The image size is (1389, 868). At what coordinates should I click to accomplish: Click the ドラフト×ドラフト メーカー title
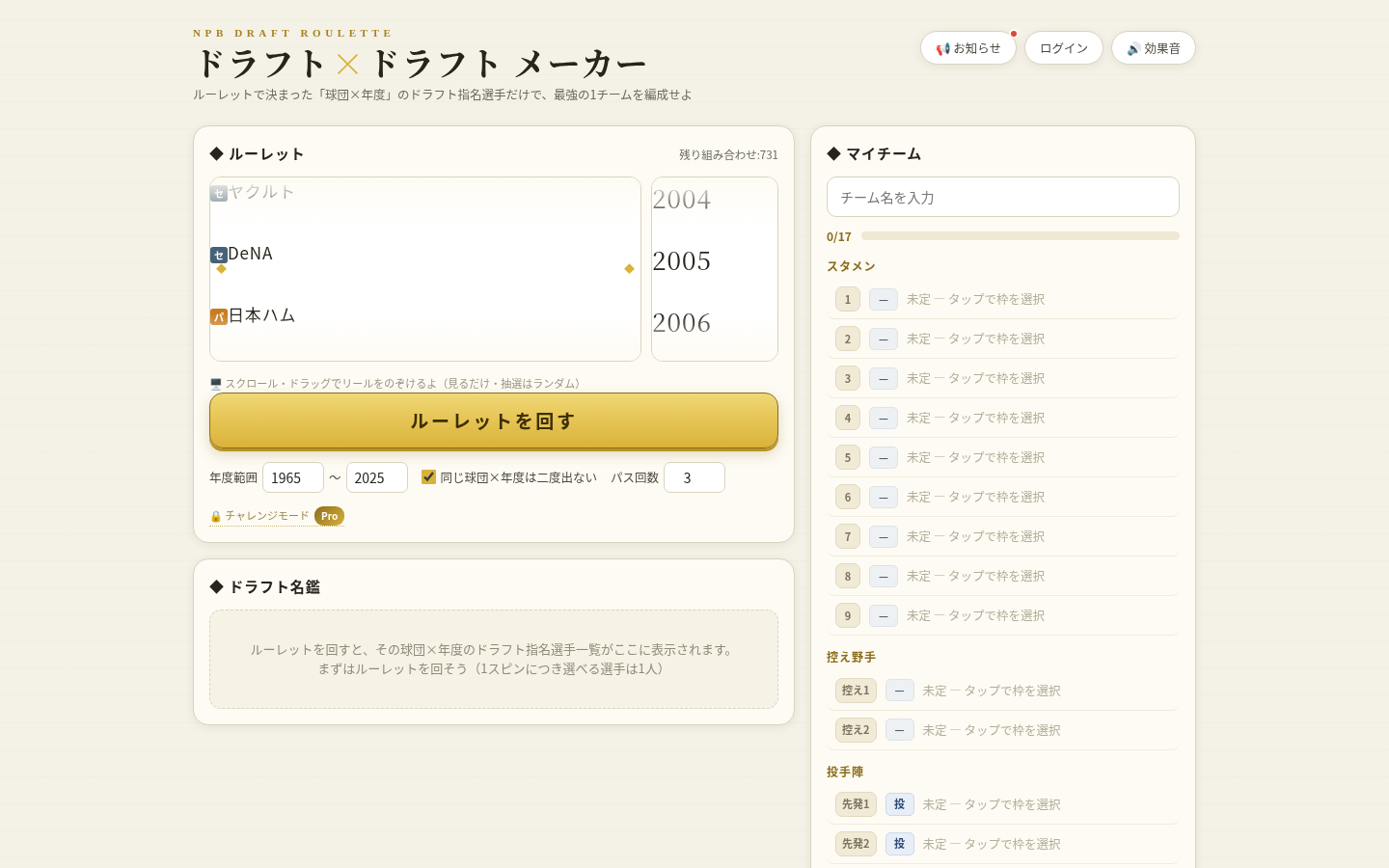[x=421, y=64]
